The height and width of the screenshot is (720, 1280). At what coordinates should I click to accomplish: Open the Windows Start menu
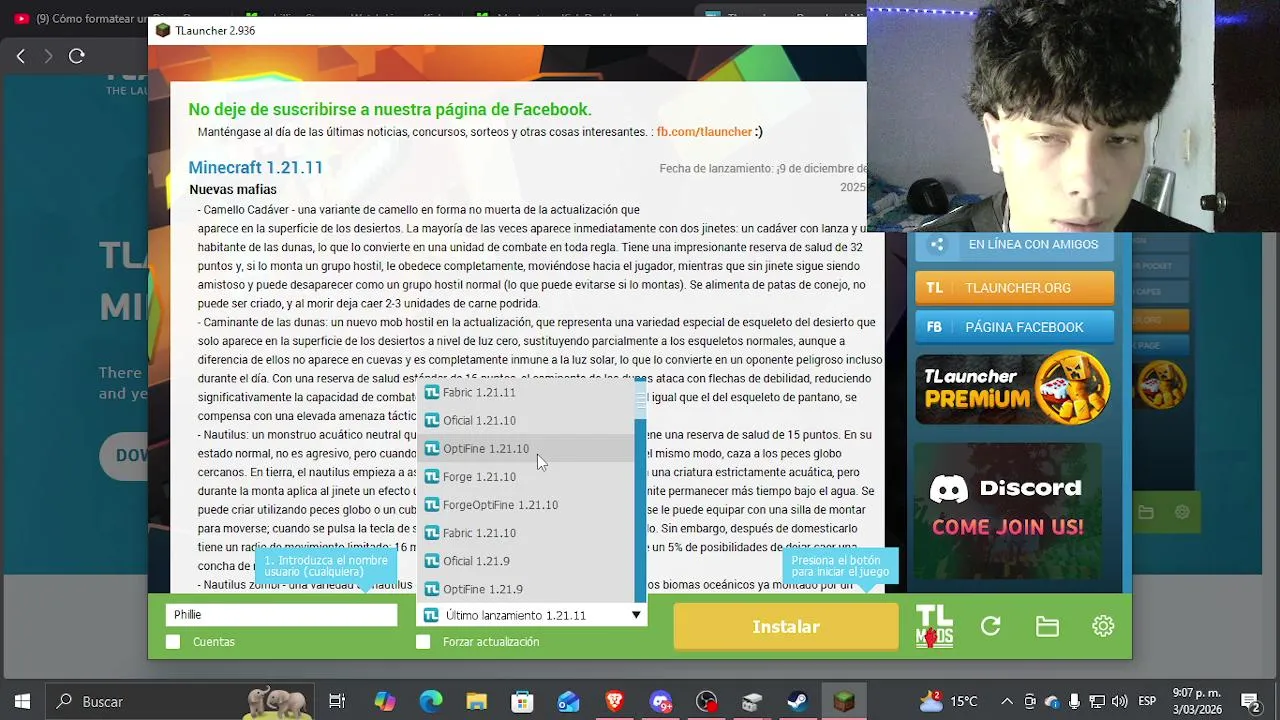coord(22,702)
